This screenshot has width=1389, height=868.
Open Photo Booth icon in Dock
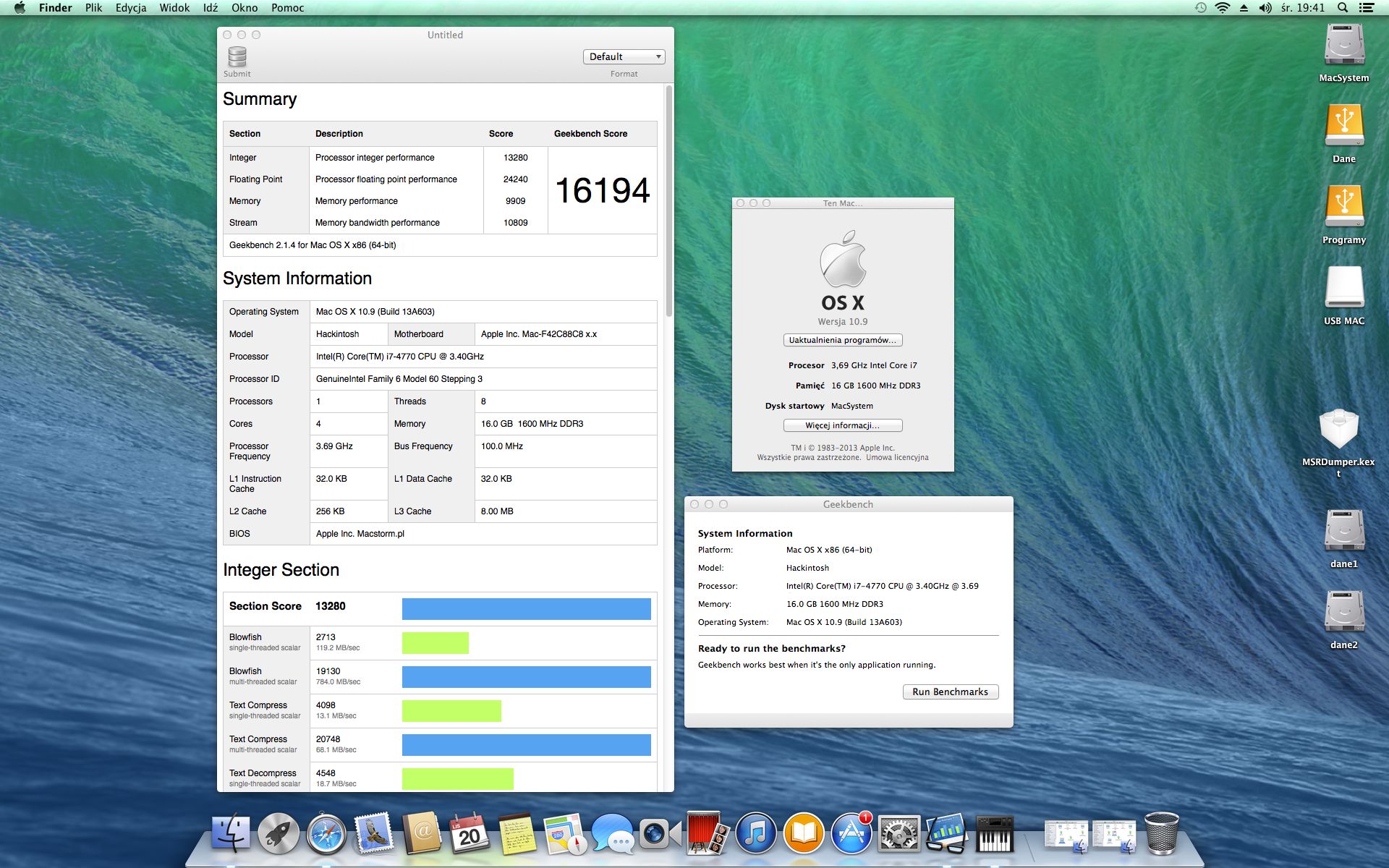click(708, 833)
